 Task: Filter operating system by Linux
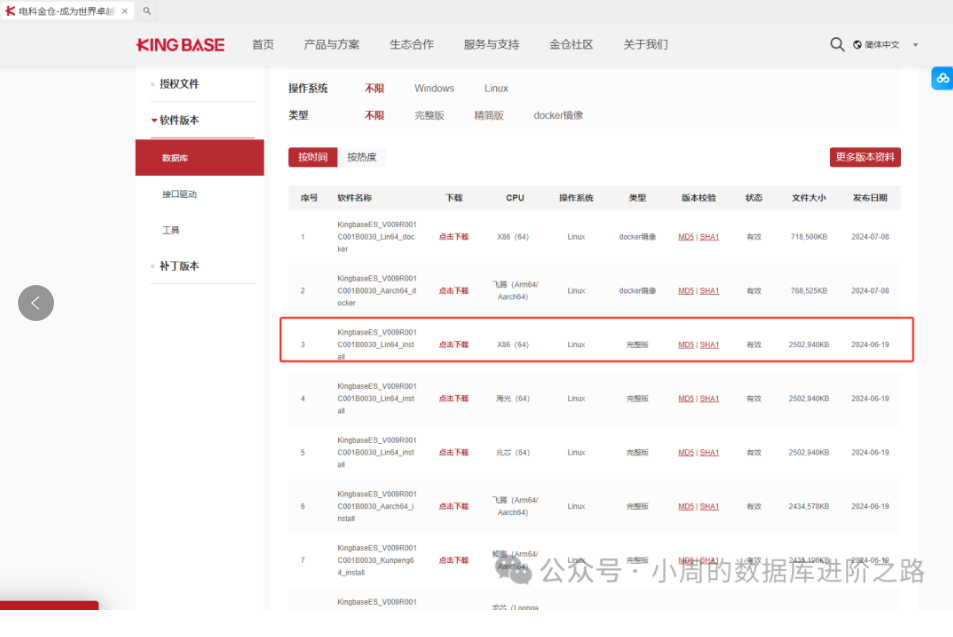coord(496,89)
